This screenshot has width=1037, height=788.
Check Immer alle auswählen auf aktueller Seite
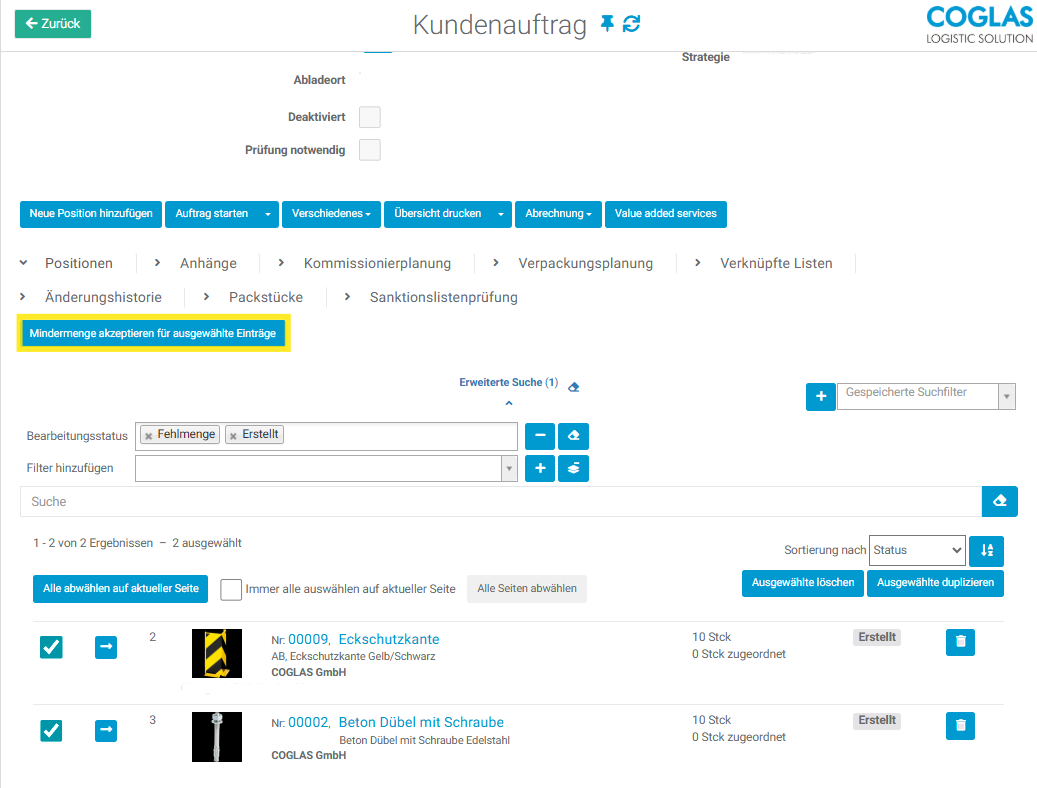[x=231, y=589]
